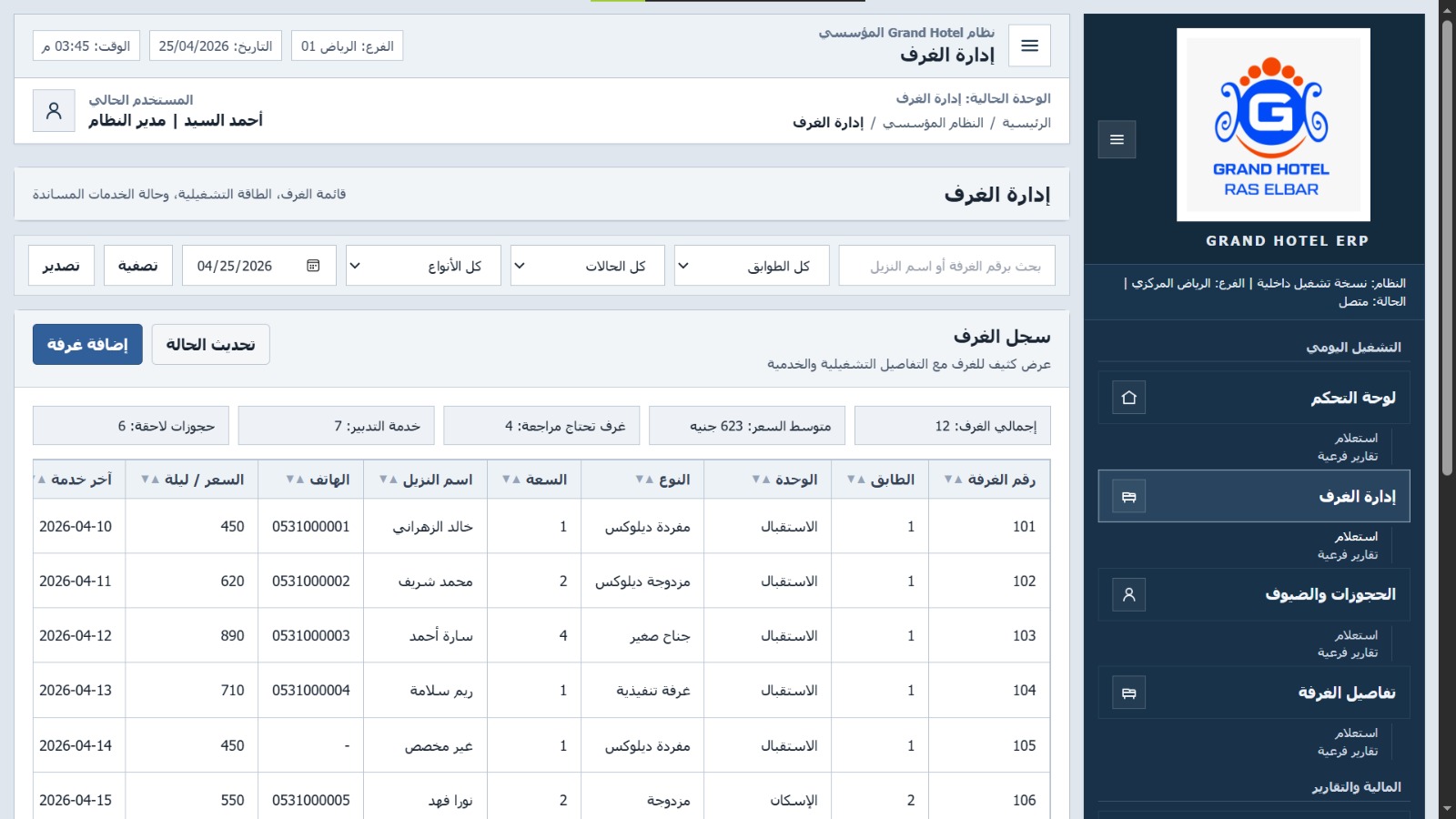Click the النظام المؤسسي breadcrumb link
Viewport: 1456px width, 819px height.
(x=933, y=123)
